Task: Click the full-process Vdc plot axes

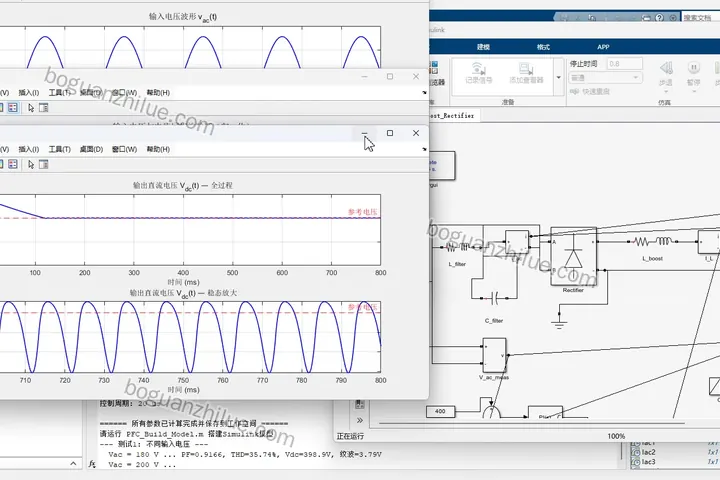Action: coord(190,230)
